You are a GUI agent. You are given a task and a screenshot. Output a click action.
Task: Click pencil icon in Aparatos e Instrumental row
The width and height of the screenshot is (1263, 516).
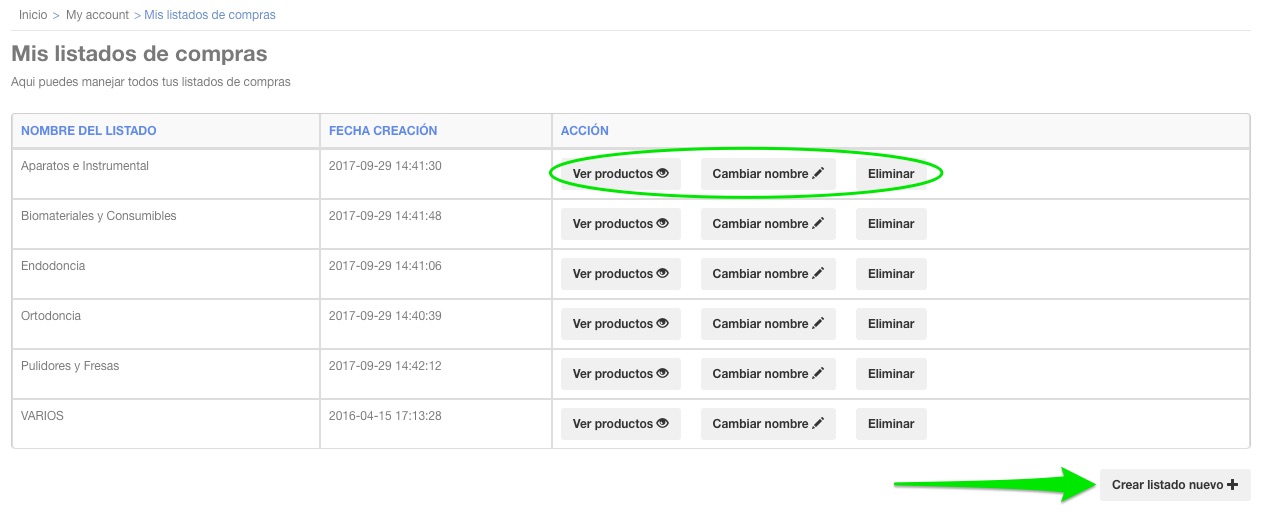coord(818,173)
